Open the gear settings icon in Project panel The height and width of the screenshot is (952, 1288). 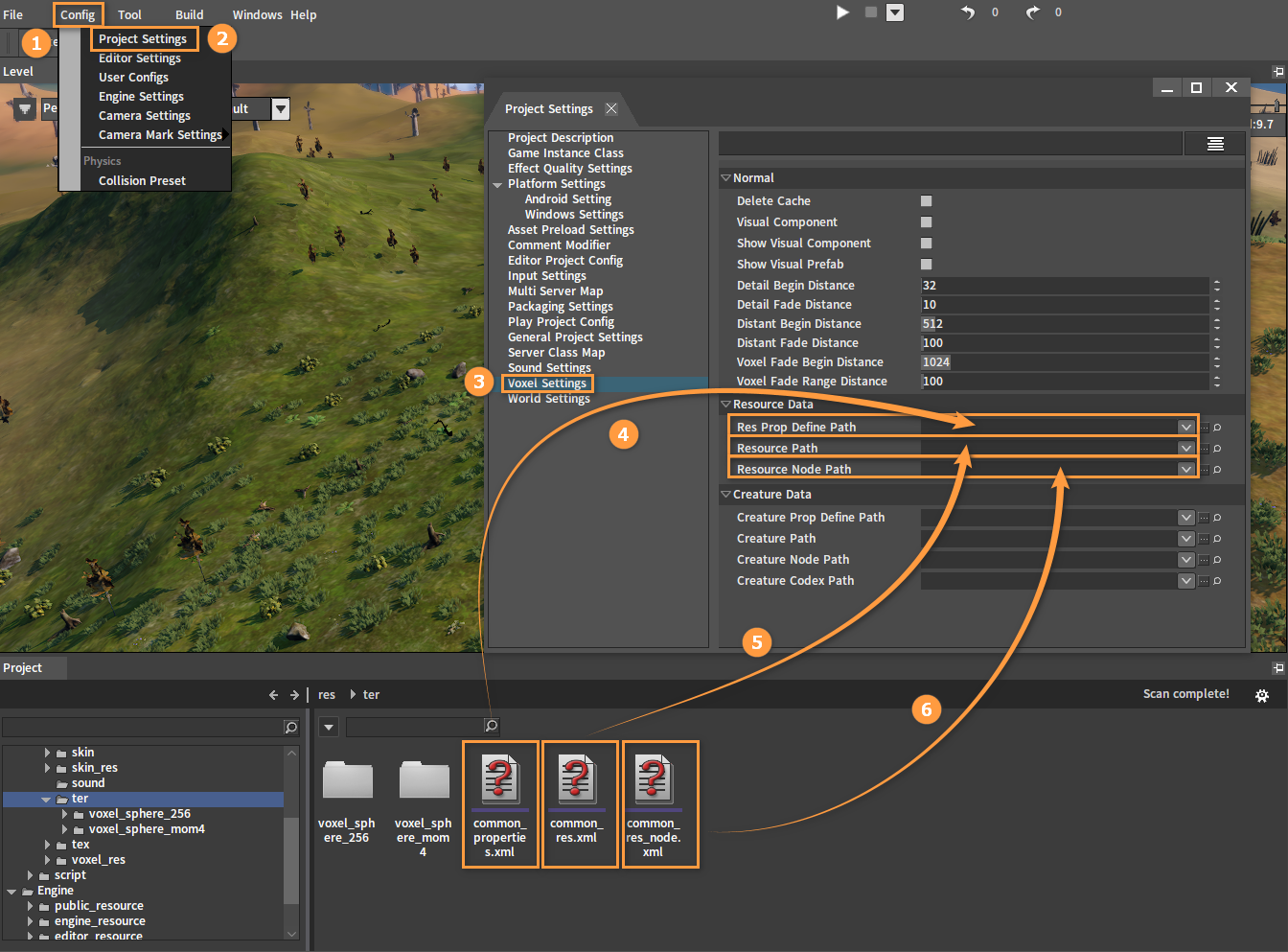pyautogui.click(x=1262, y=695)
